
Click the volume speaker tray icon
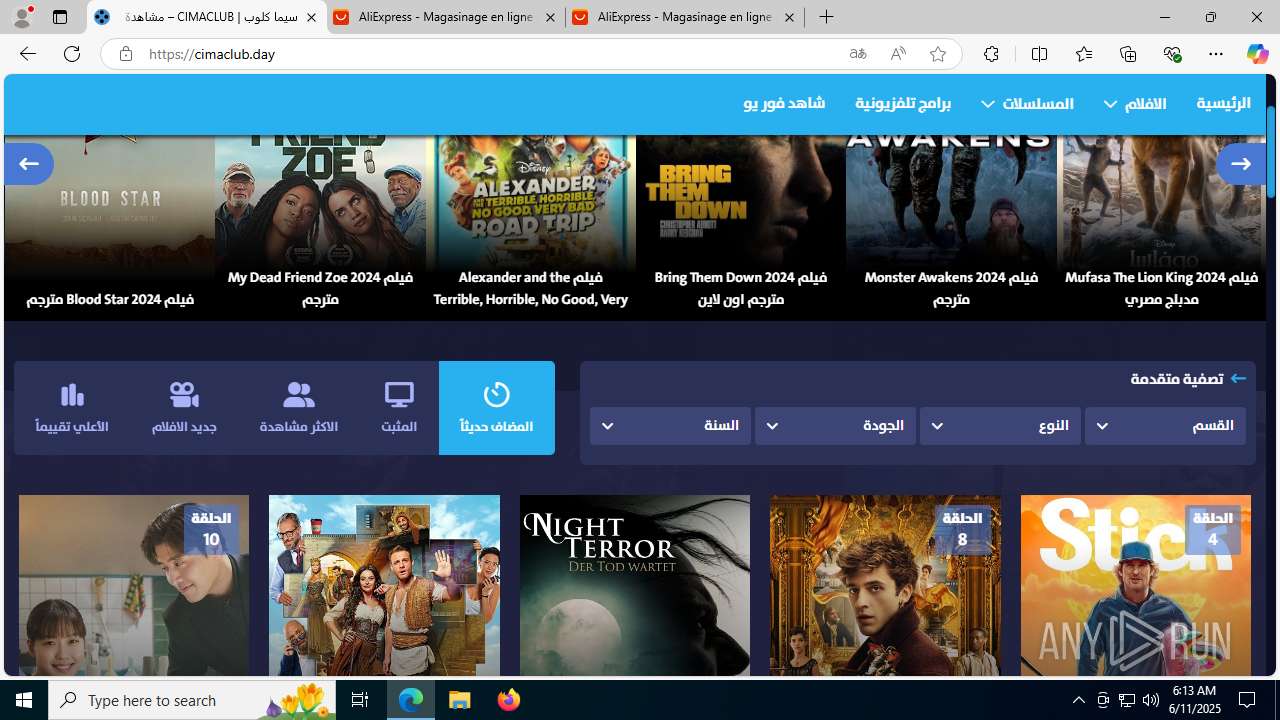click(1151, 700)
